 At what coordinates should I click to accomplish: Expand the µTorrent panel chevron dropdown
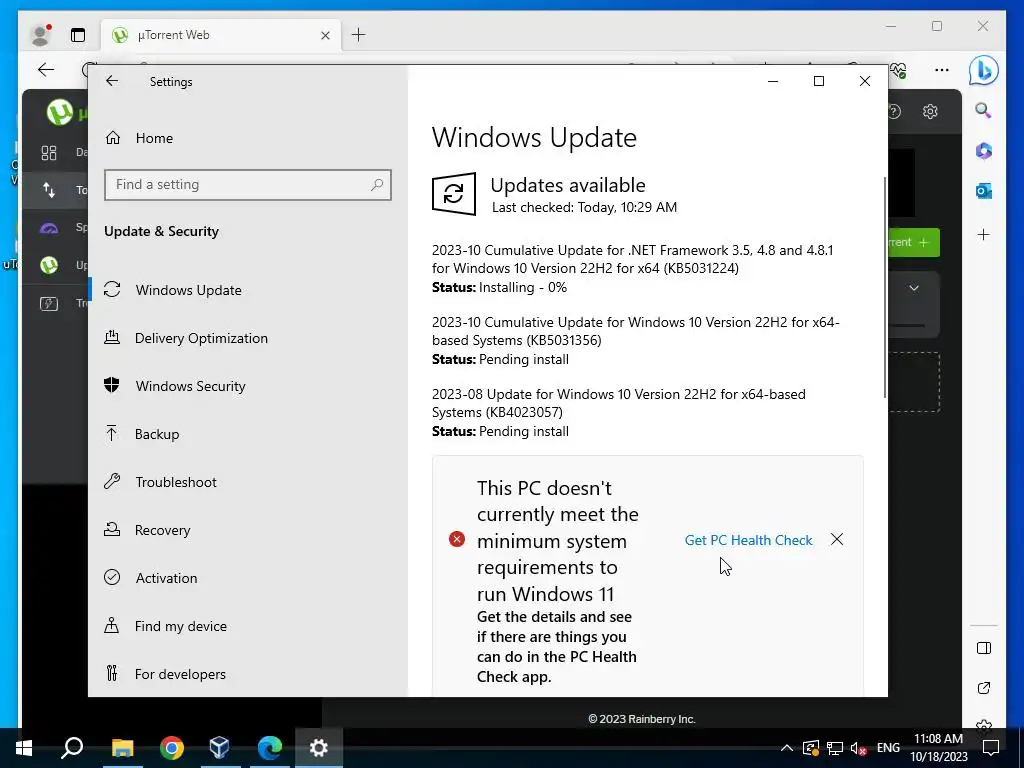click(914, 288)
